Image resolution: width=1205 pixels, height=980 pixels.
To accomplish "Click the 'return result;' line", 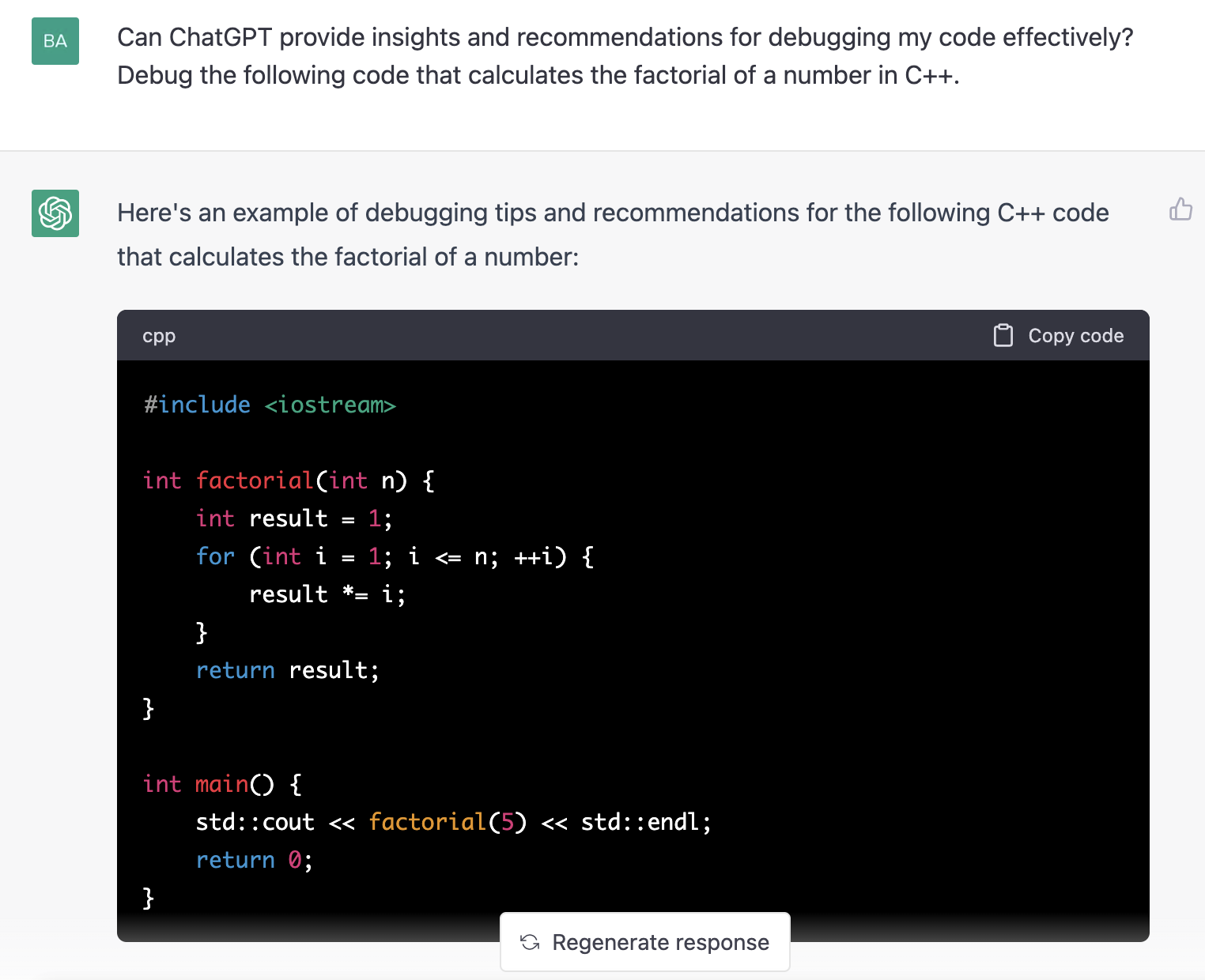I will pyautogui.click(x=288, y=670).
